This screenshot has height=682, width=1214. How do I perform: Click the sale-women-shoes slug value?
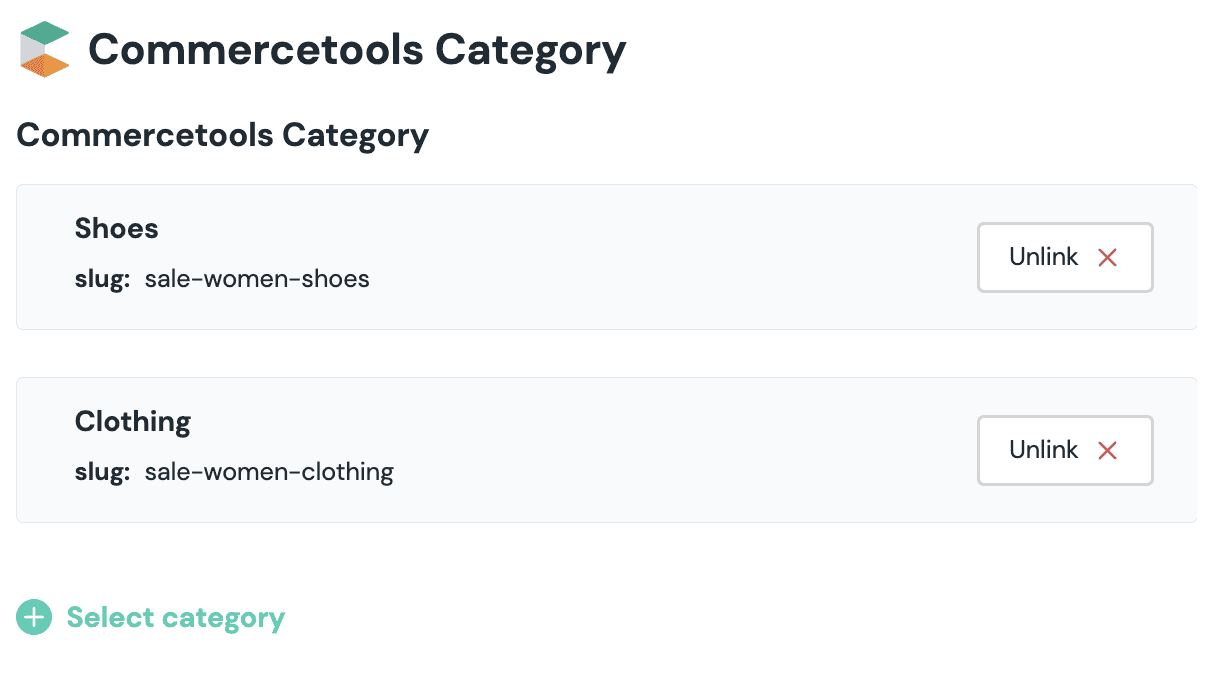tap(257, 279)
